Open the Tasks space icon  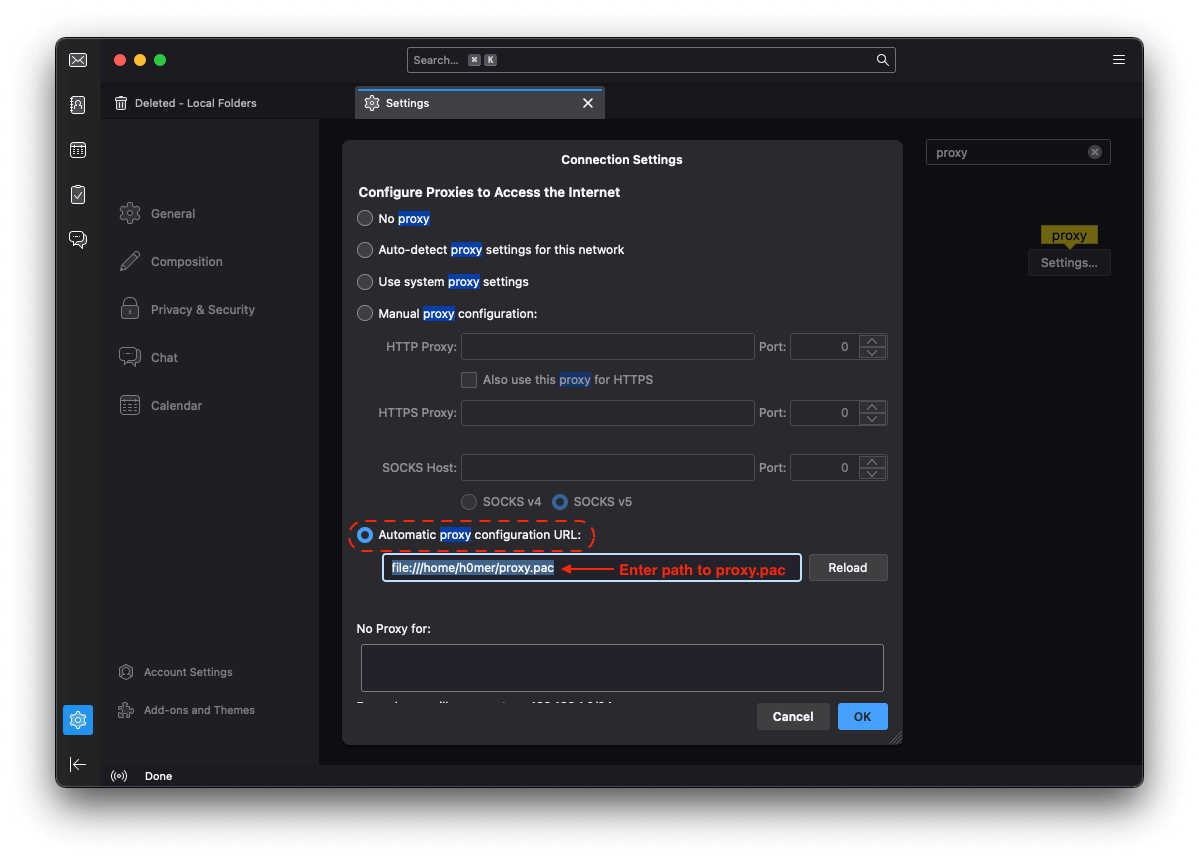[78, 195]
